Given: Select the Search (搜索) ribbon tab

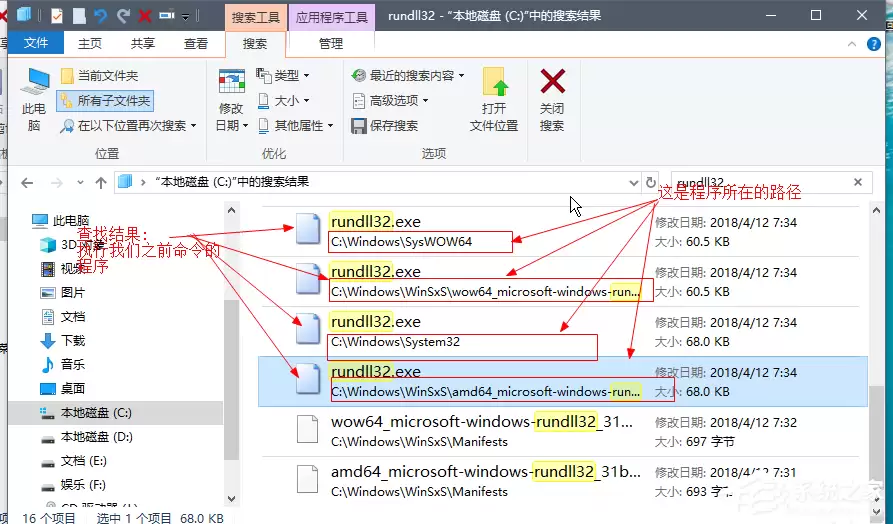Looking at the screenshot, I should point(255,44).
